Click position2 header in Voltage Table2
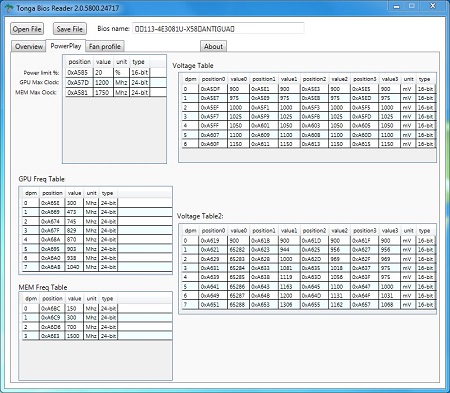 [x=314, y=230]
